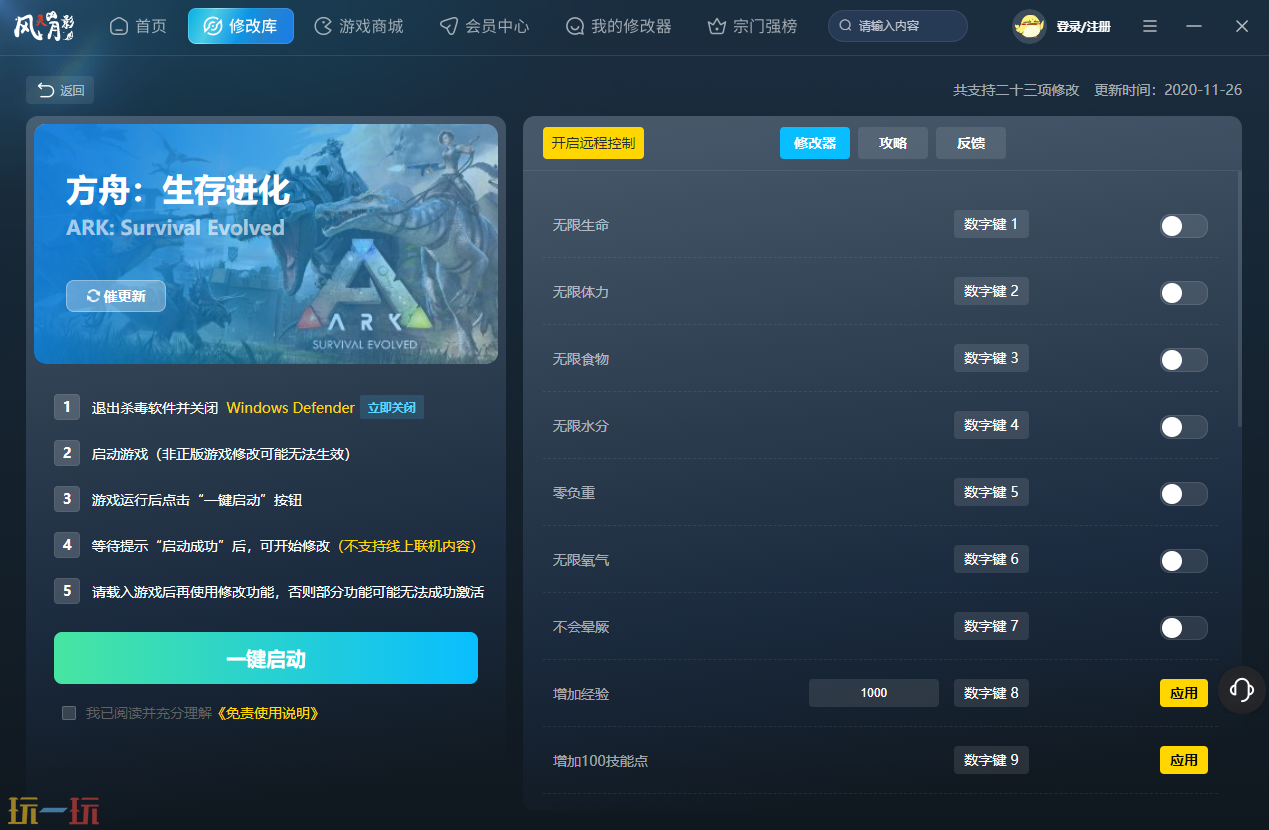Click 立即关闭 Windows Defender button
The width and height of the screenshot is (1269, 830).
click(x=392, y=408)
